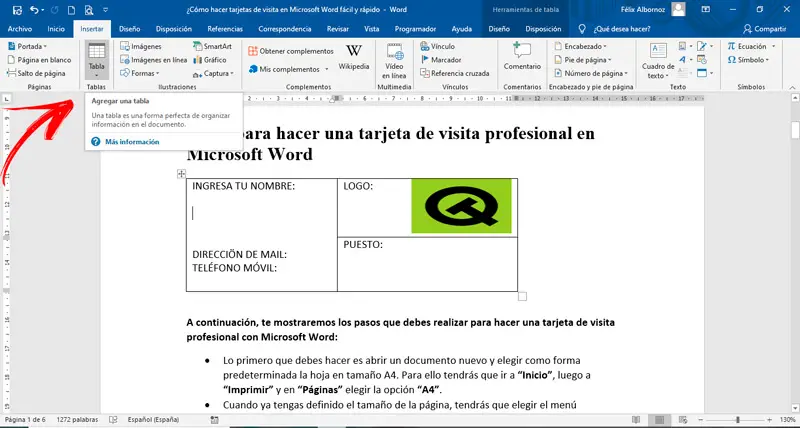The width and height of the screenshot is (800, 428).
Task: Click the WordArt icon in Texto group
Action: point(683,60)
